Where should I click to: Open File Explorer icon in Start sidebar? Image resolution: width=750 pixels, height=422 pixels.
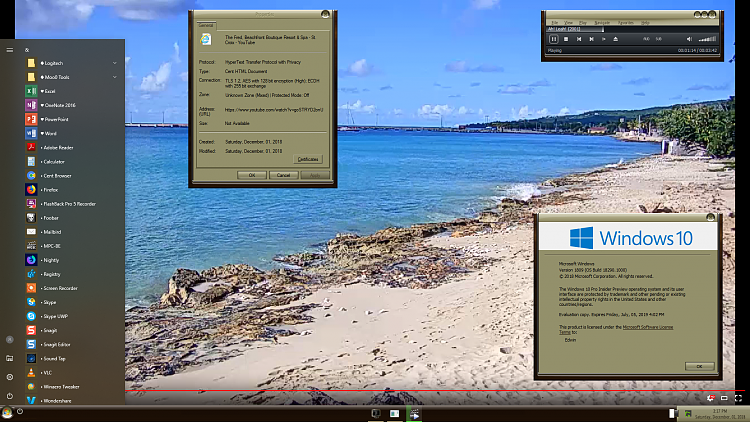(10, 358)
